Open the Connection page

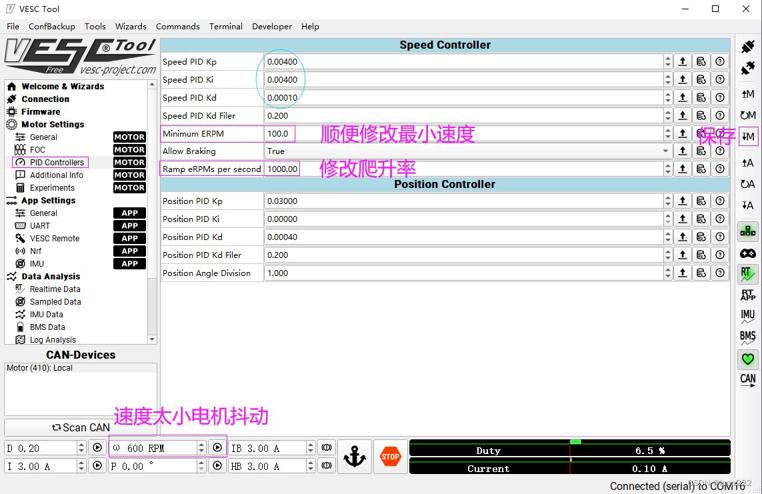point(45,99)
